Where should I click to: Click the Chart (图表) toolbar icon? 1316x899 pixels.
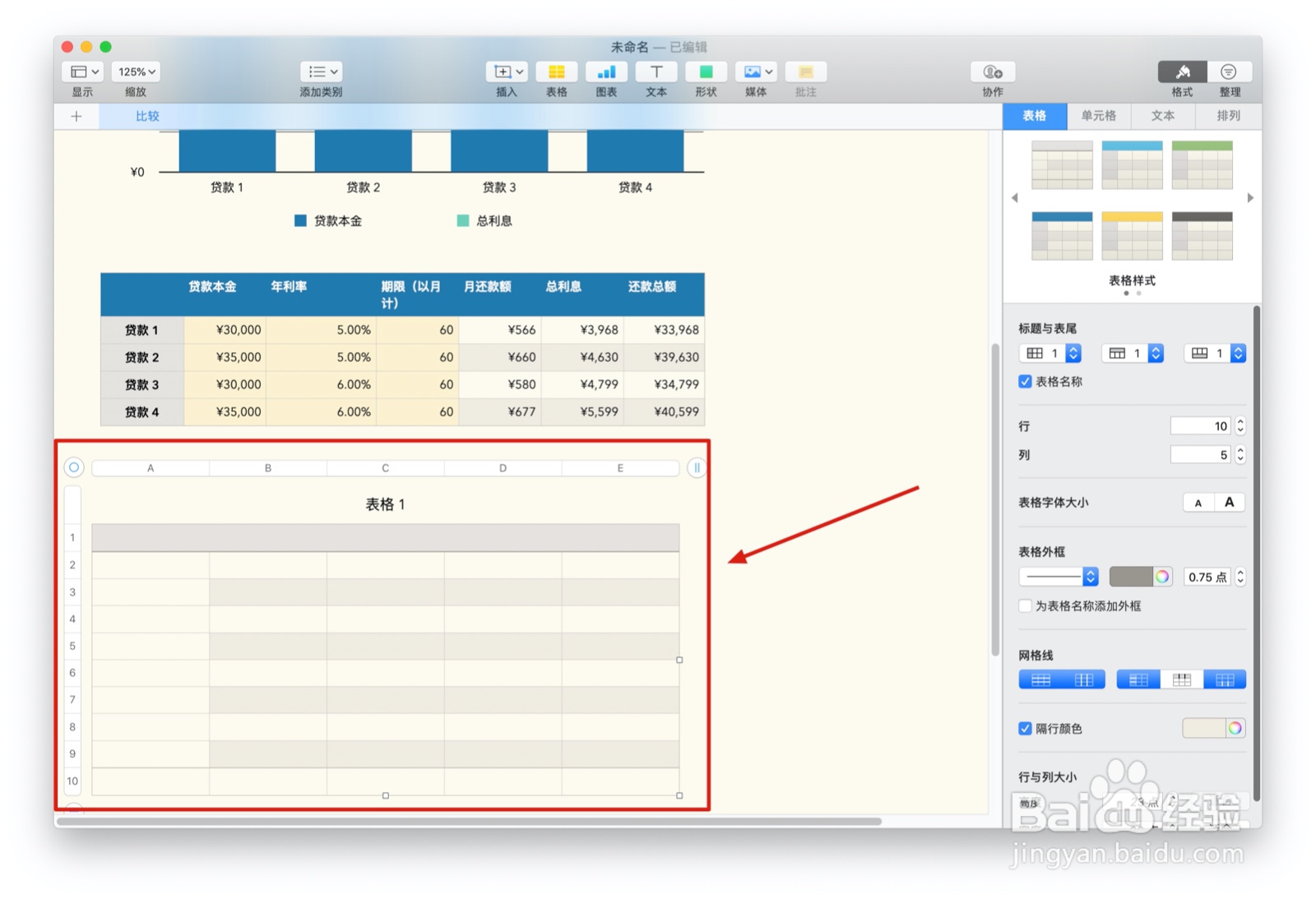point(606,72)
